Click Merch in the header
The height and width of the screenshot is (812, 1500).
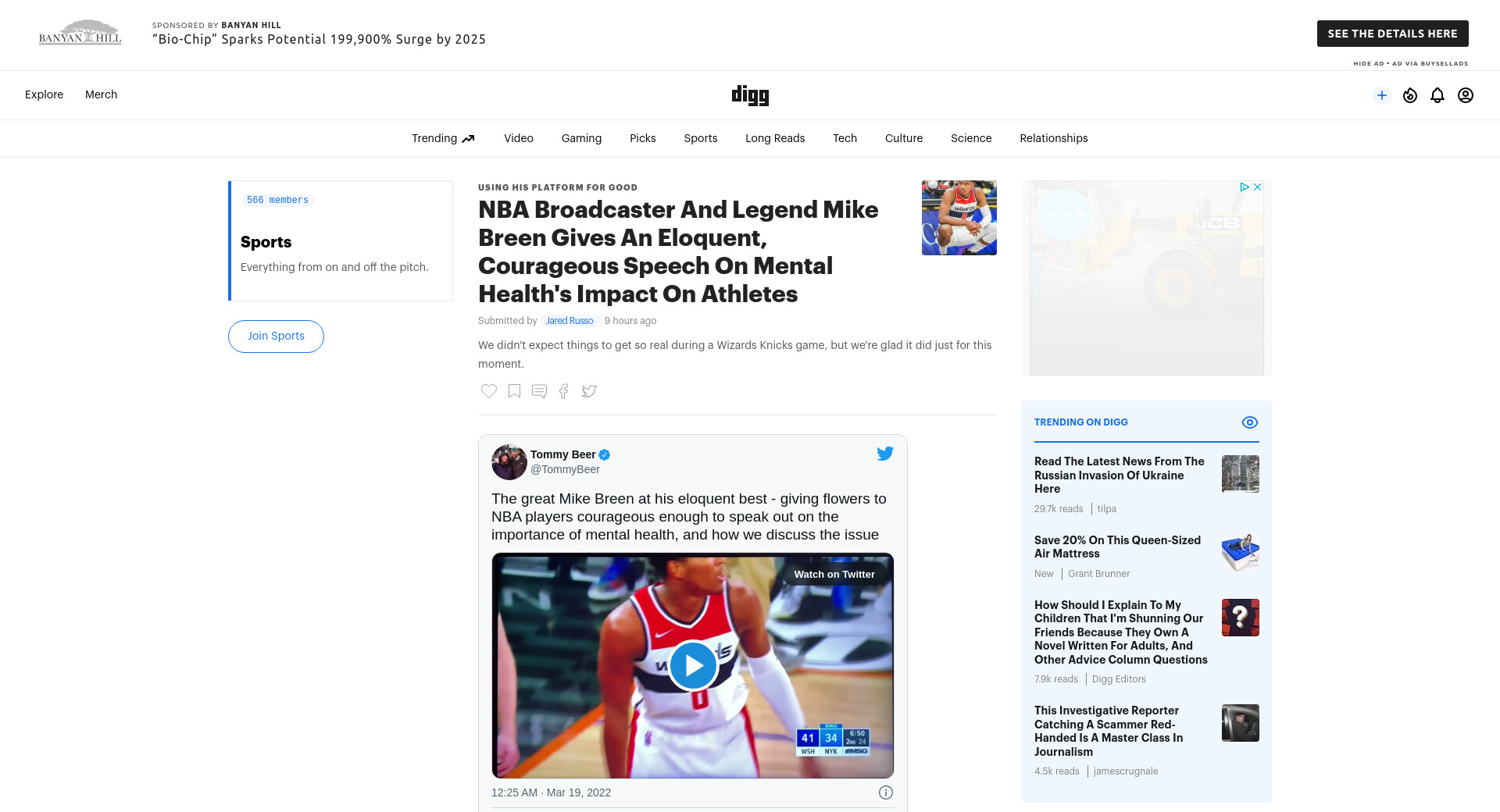[101, 94]
